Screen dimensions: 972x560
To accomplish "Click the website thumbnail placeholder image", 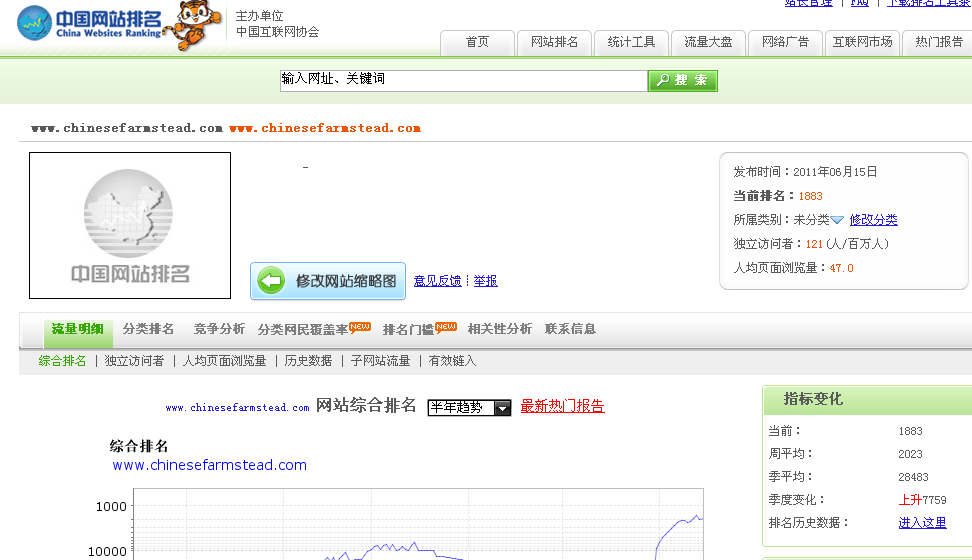I will 130,225.
